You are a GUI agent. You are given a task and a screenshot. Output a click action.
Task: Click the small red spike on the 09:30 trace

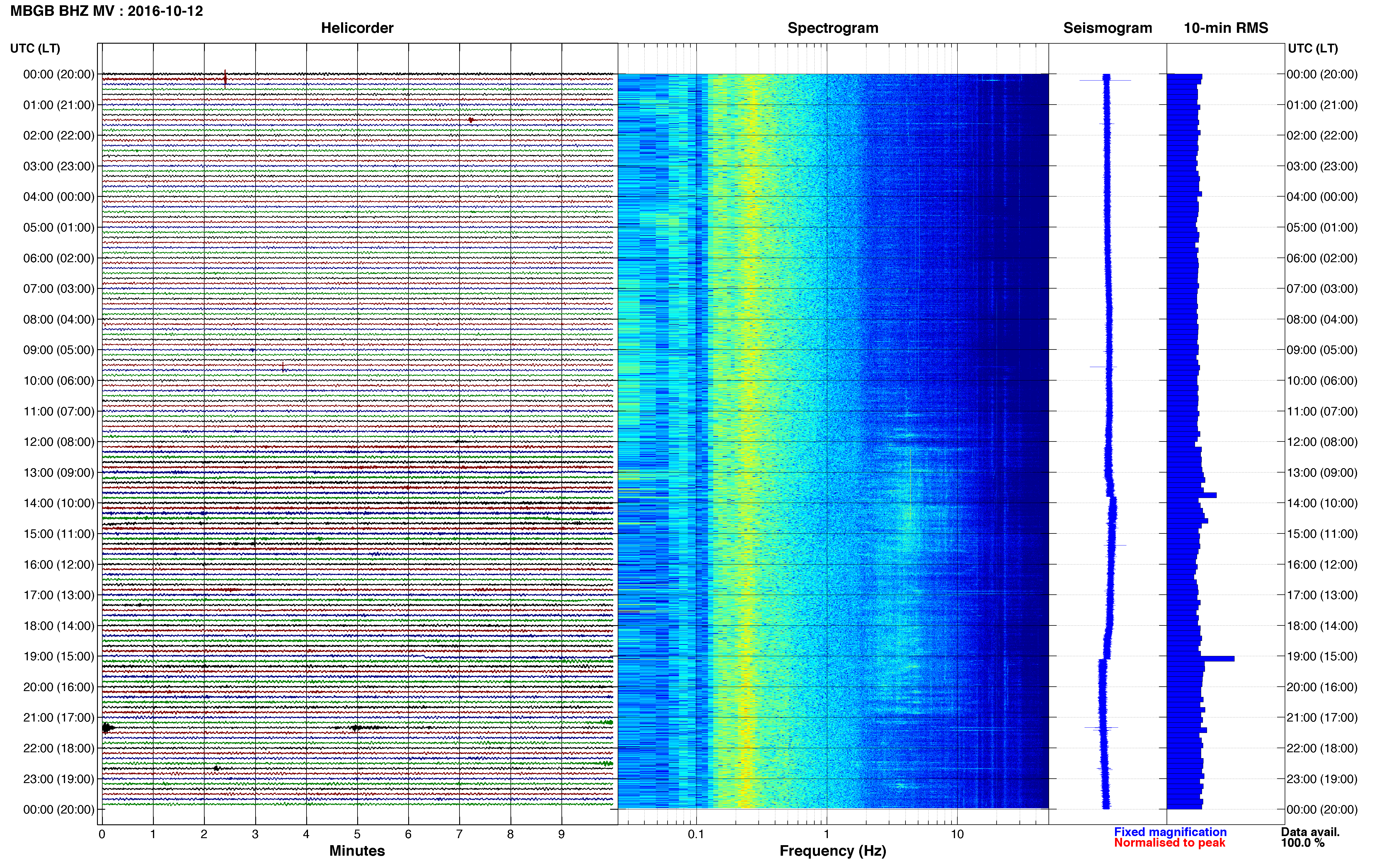tap(283, 367)
